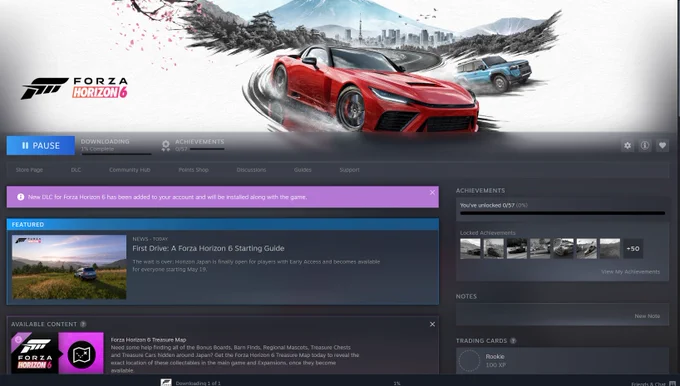The height and width of the screenshot is (386, 680).
Task: Select the second locked achievement thumbnail
Action: (x=494, y=249)
